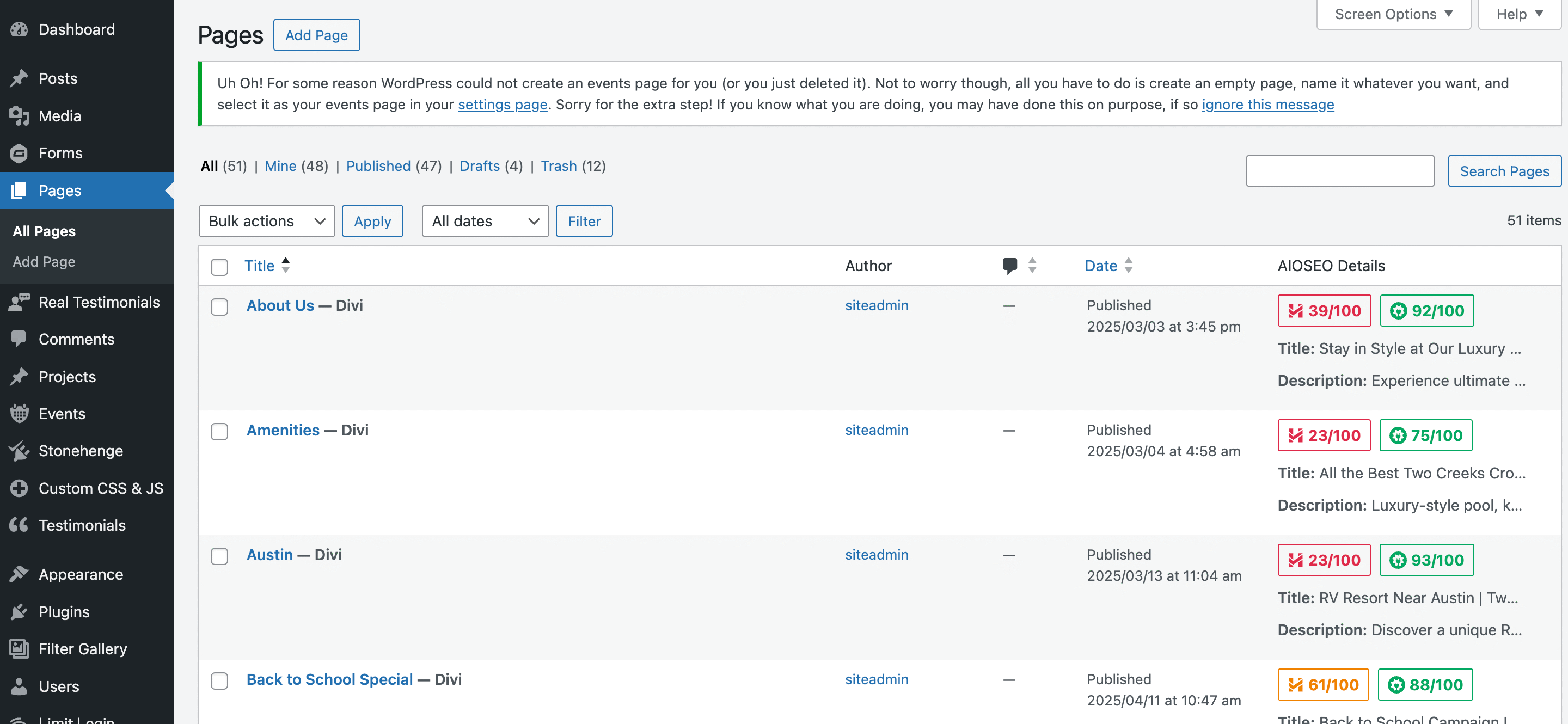1568x724 pixels.
Task: Click siteadmin author in Austin row
Action: [x=877, y=555]
